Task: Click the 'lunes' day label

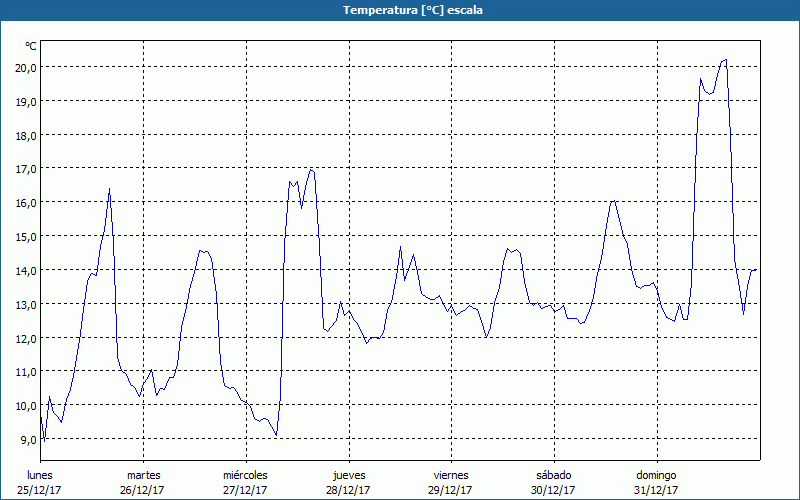Action: click(x=40, y=475)
